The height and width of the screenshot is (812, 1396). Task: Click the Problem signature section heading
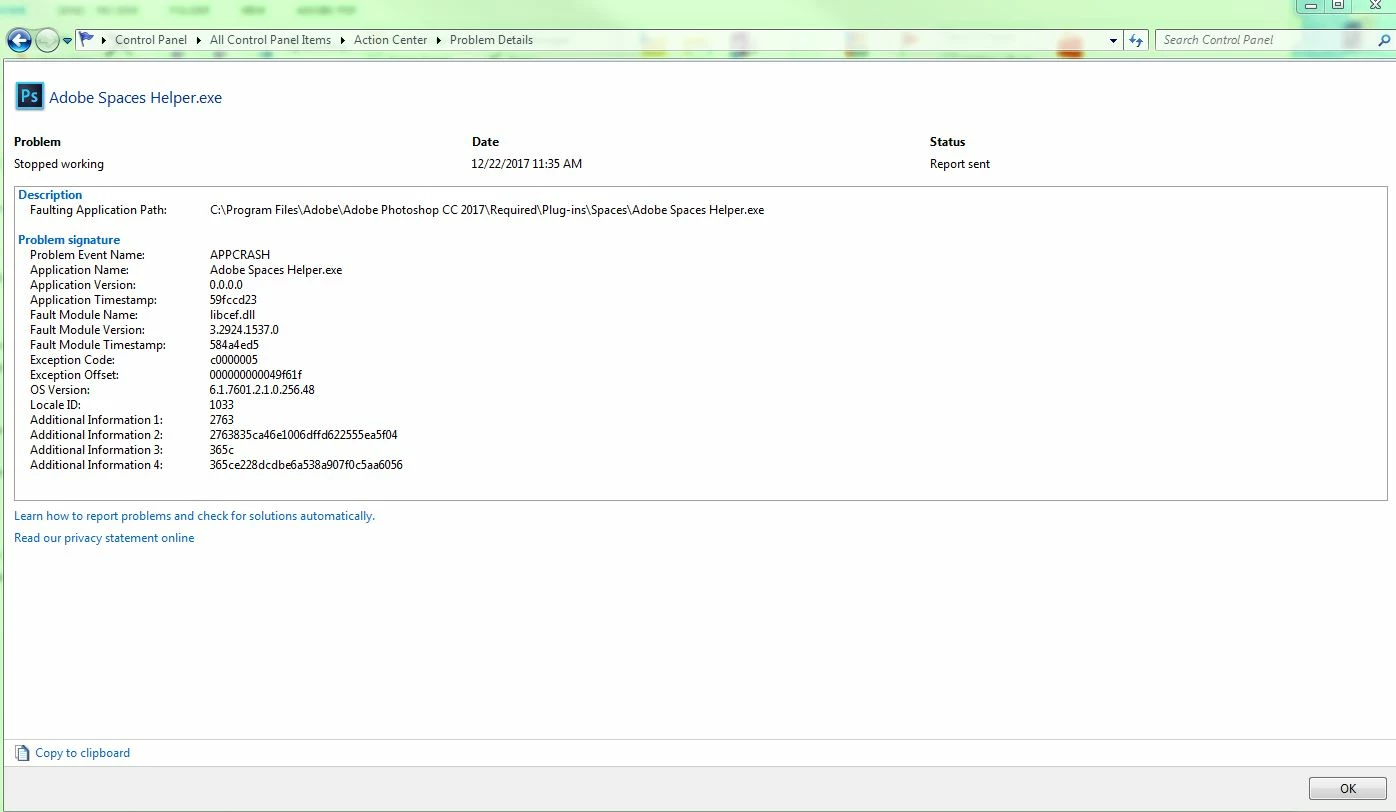click(69, 240)
